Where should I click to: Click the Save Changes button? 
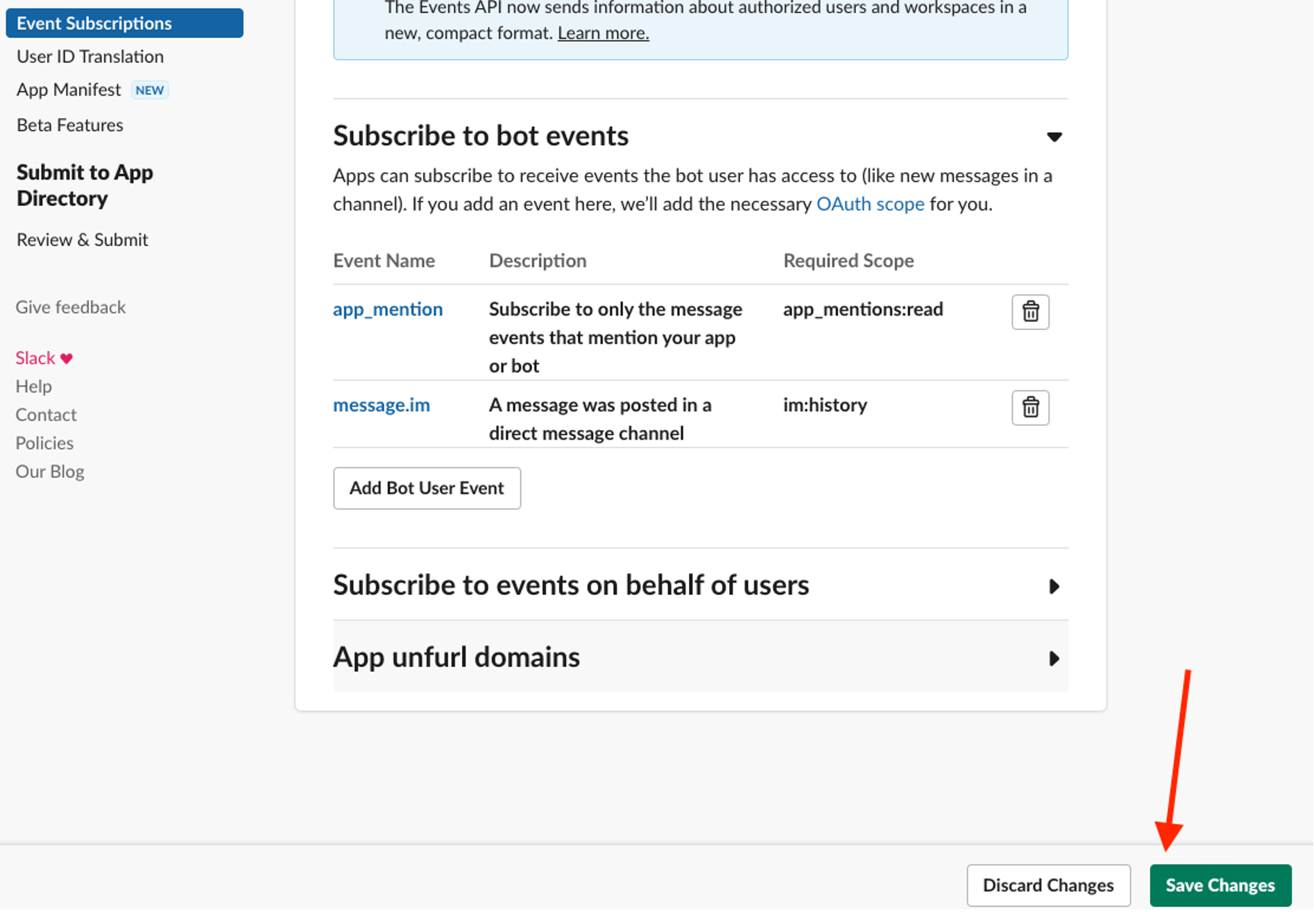1220,885
